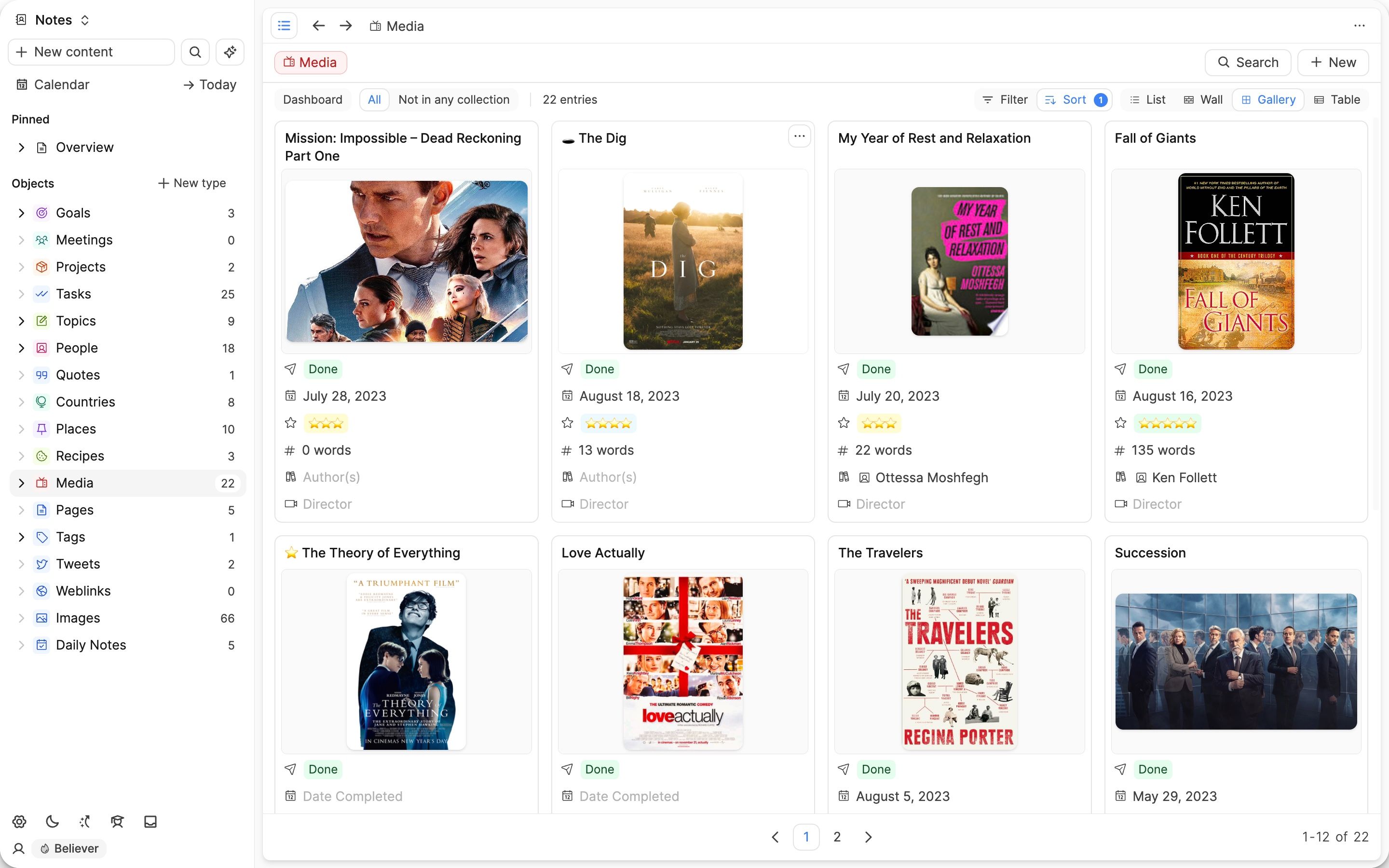
Task: Select the Not in any collection tab
Action: (x=454, y=99)
